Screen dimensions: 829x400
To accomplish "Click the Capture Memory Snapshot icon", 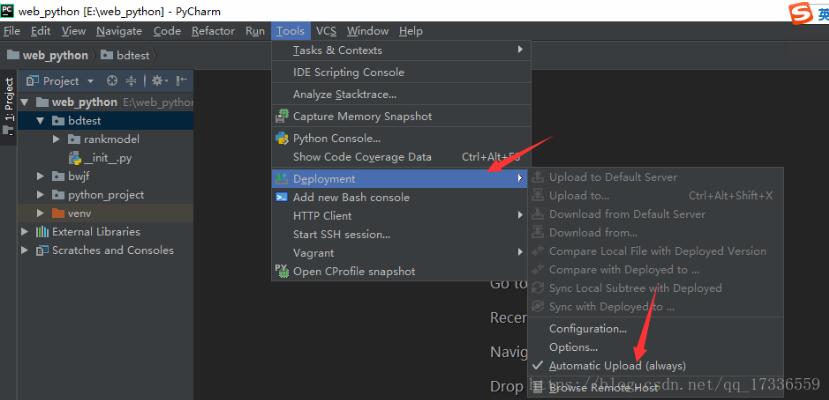I will click(283, 116).
